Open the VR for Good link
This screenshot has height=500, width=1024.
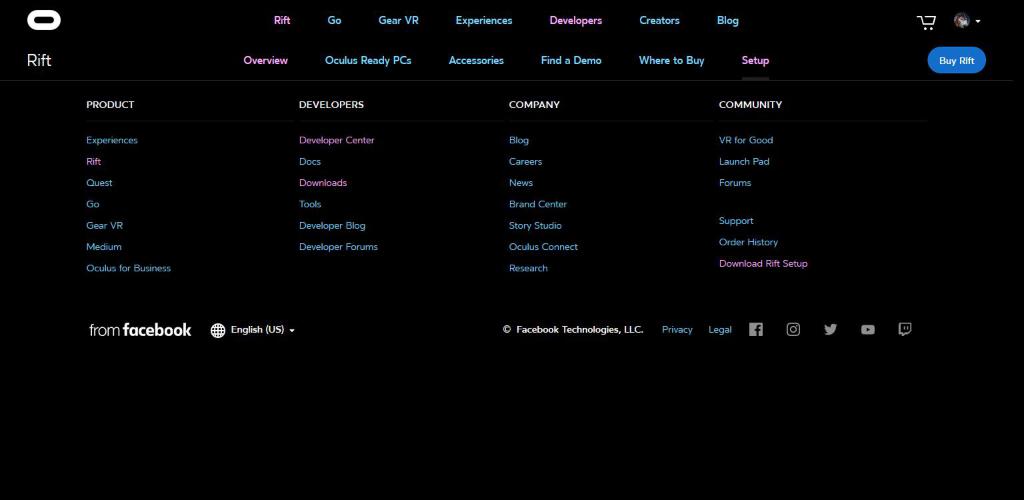coord(746,140)
